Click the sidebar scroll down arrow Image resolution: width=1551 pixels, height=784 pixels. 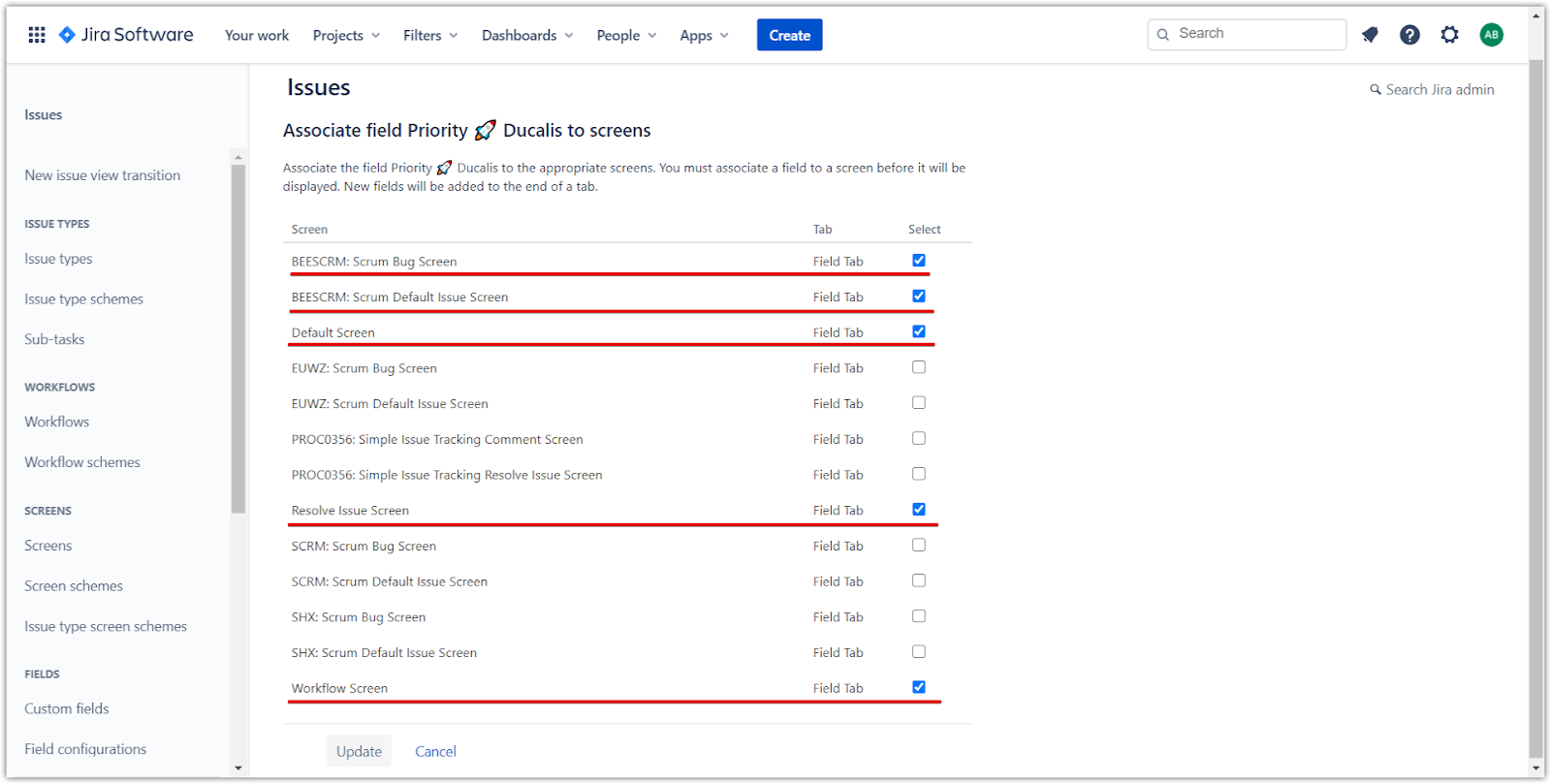coord(238,768)
